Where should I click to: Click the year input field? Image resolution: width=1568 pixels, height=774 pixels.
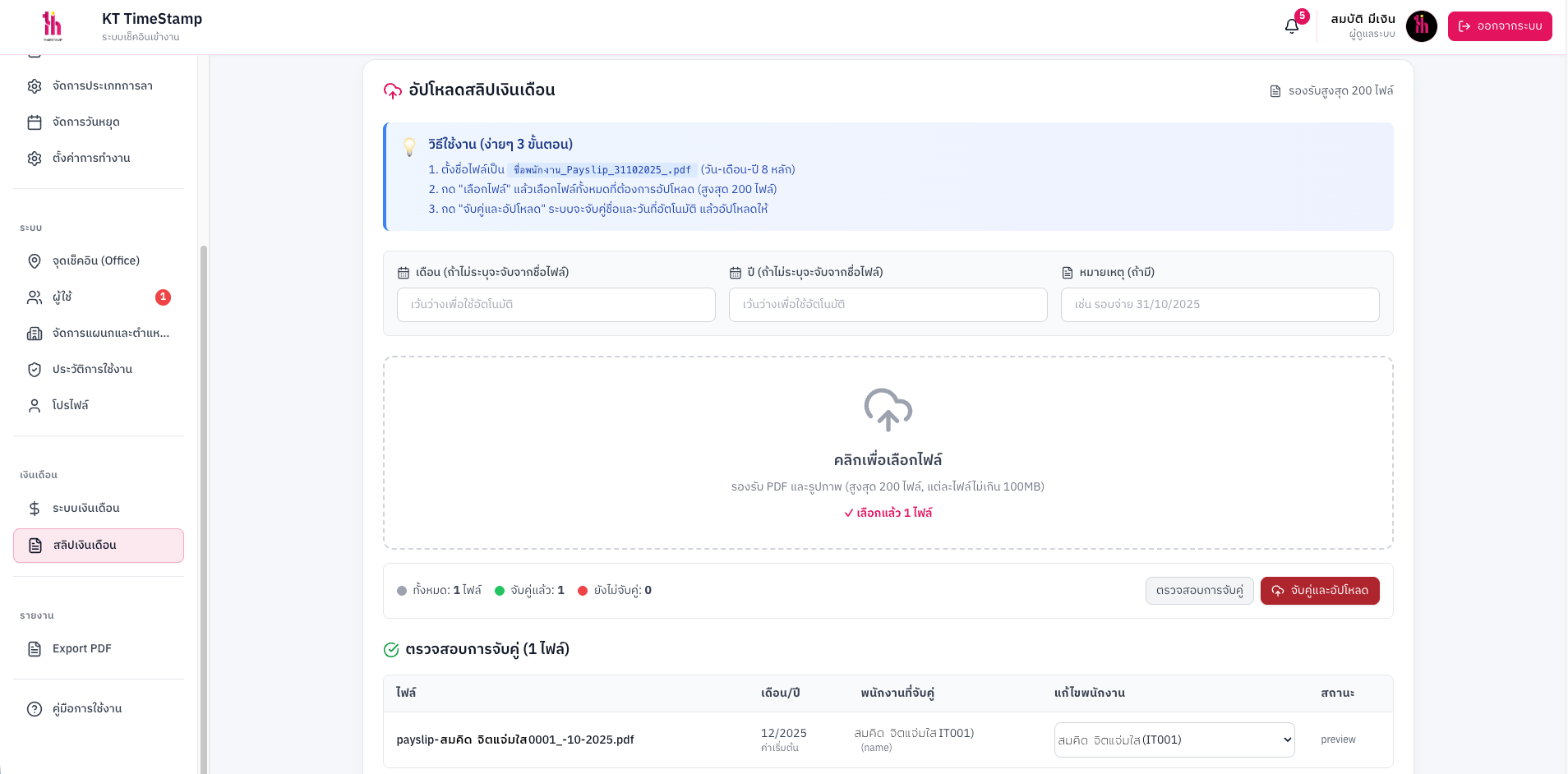(x=888, y=305)
